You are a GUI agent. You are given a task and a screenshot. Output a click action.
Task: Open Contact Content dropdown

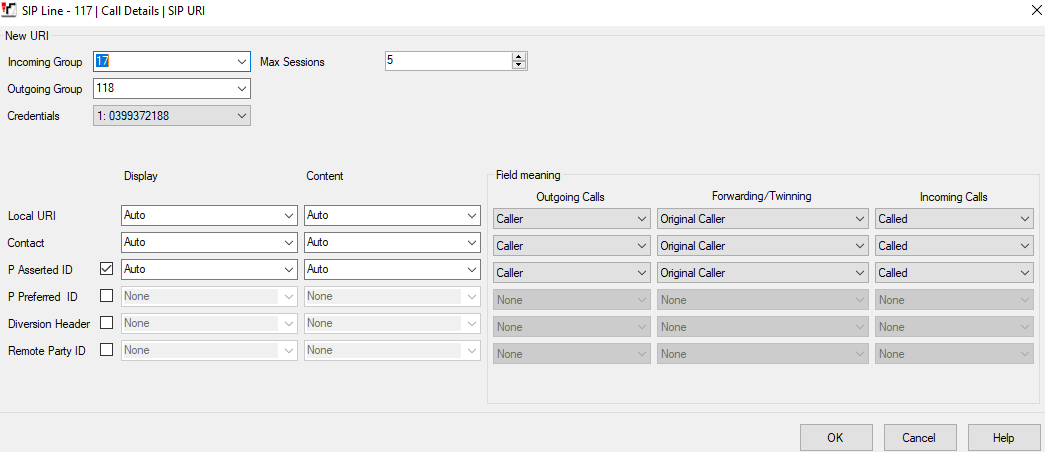pyautogui.click(x=472, y=242)
